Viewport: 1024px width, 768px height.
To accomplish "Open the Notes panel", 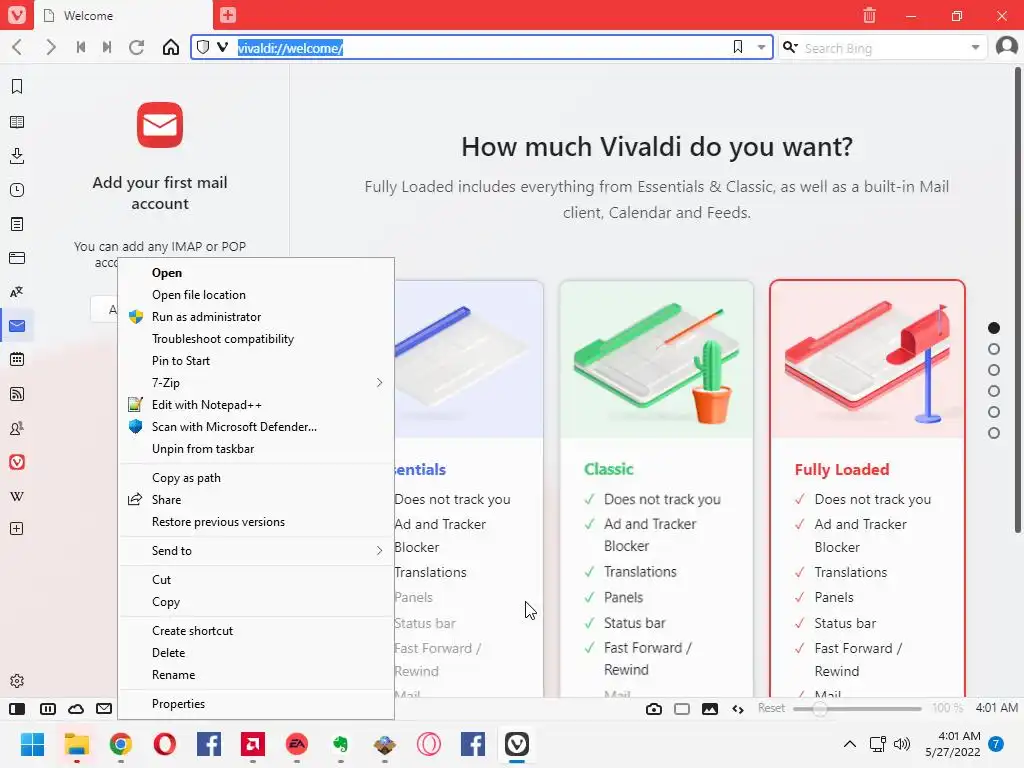I will coord(17,224).
